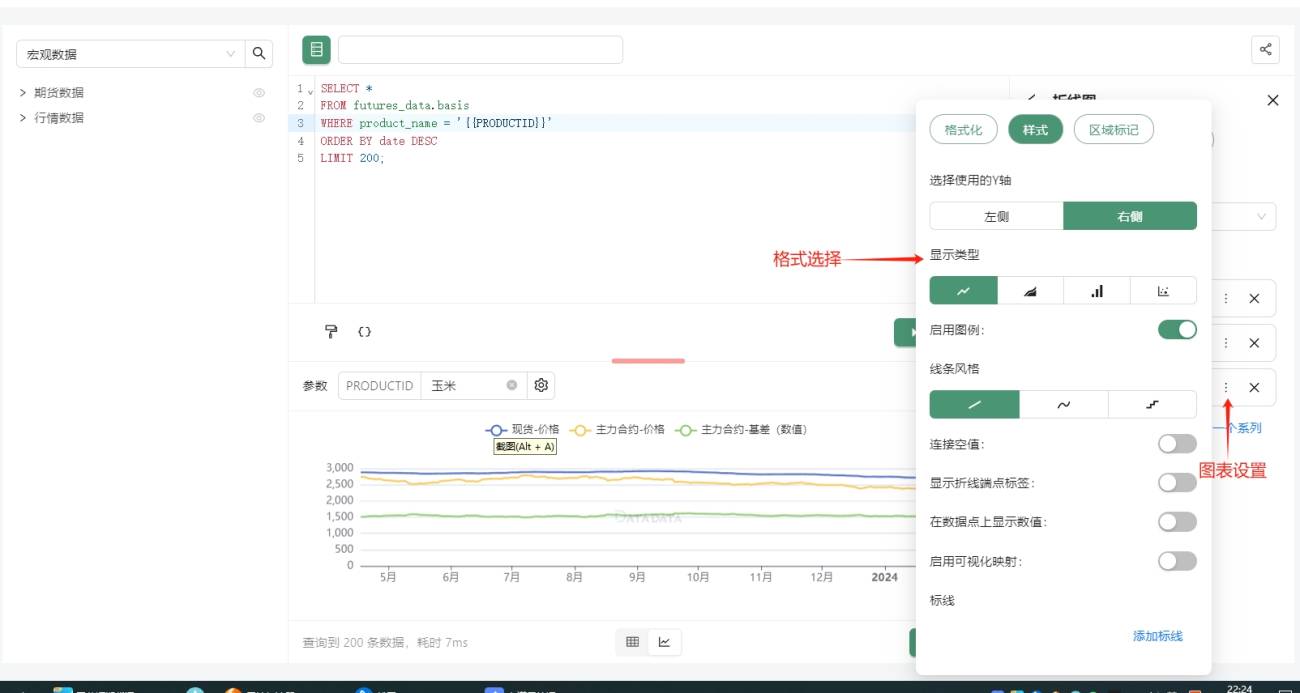Enable the 显示折线端点标签 switch

tap(1177, 483)
